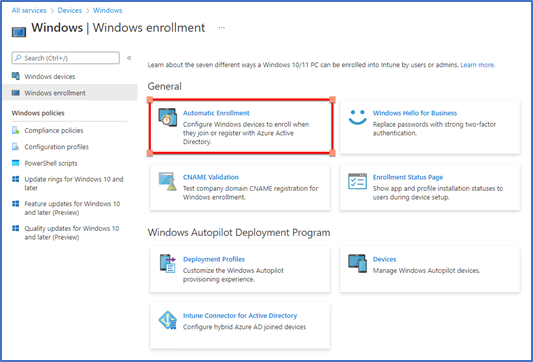This screenshot has width=533, height=362.
Task: Click the Windows Hello smiley face icon
Action: point(357,117)
